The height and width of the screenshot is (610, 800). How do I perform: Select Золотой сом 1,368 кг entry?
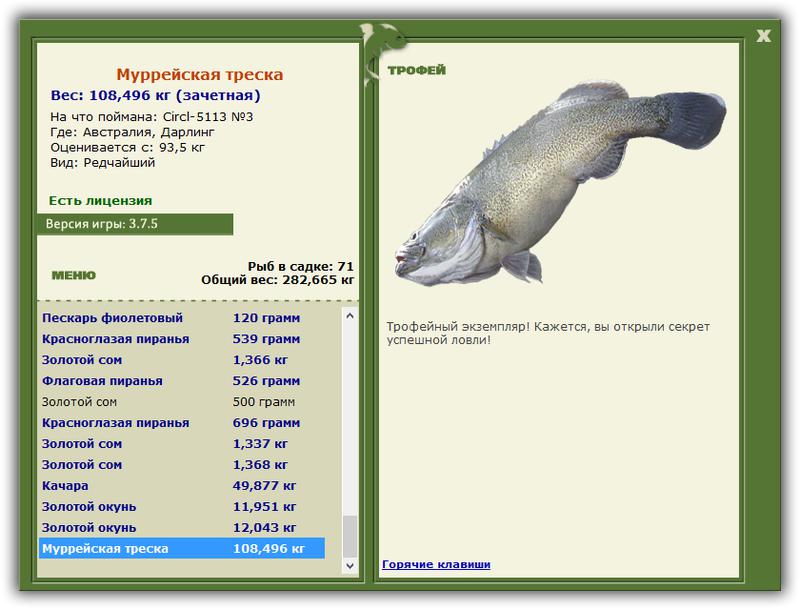coord(182,464)
